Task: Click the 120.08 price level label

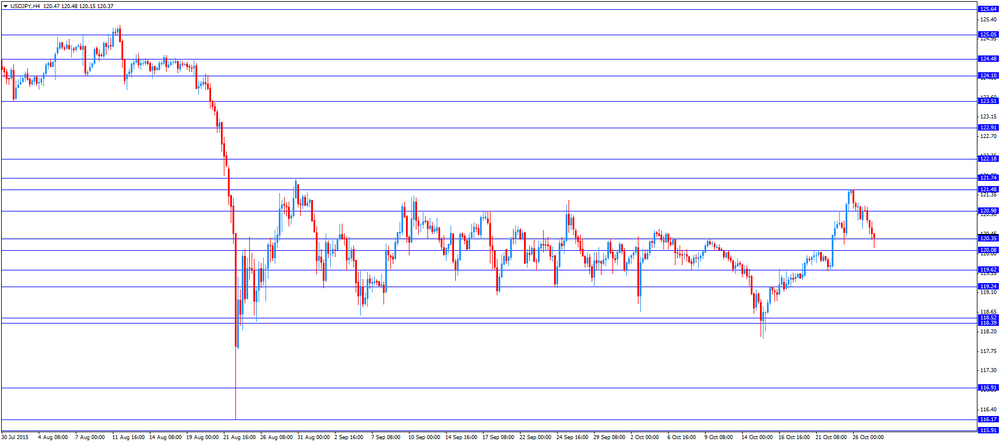Action: [989, 250]
